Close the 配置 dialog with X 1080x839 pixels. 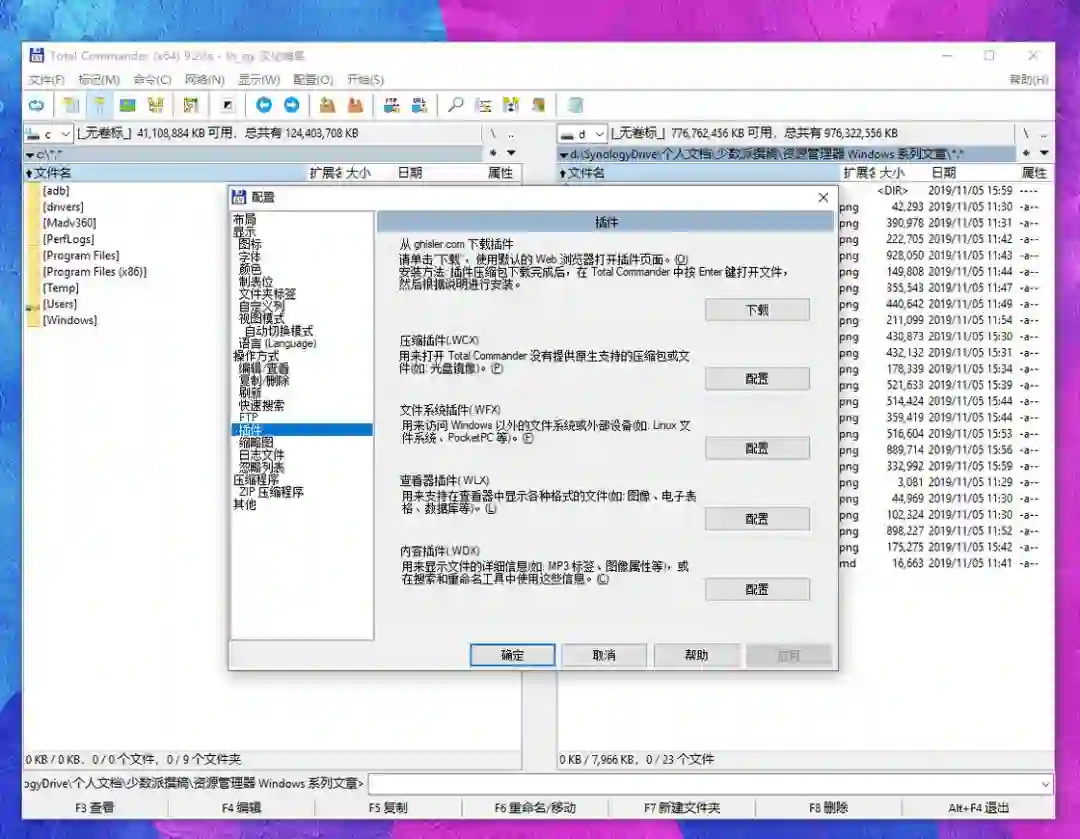coord(823,198)
